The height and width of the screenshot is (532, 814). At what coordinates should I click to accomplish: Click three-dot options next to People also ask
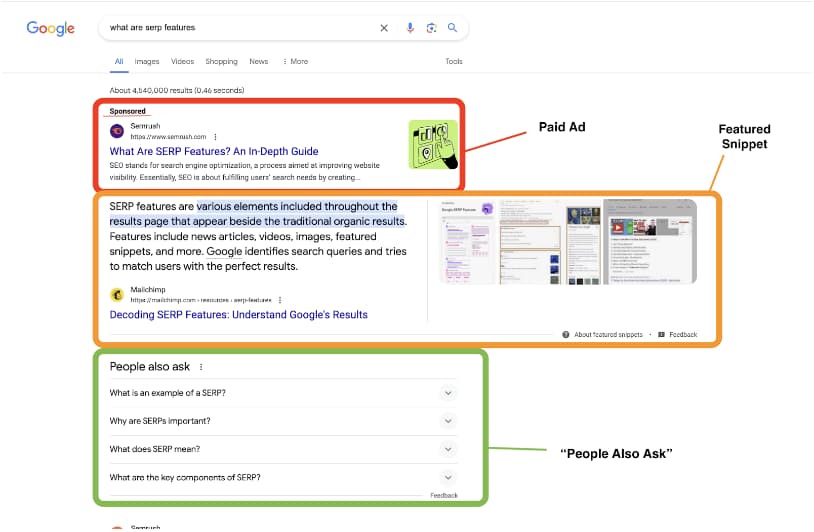click(201, 368)
